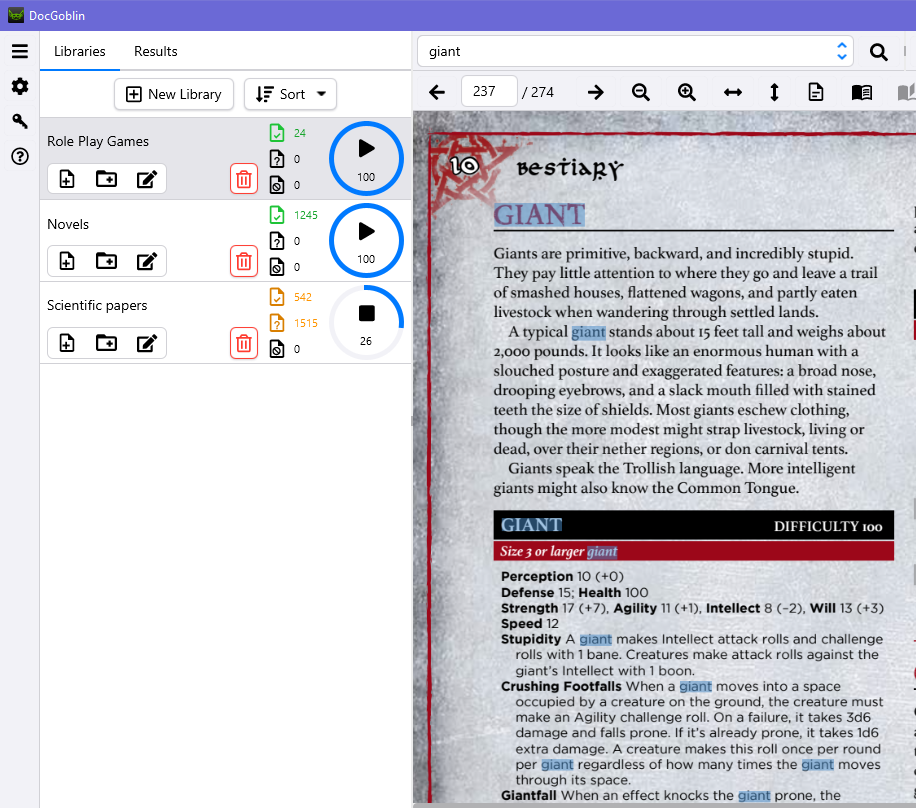This screenshot has height=808, width=916.
Task: Start indexing Novels library
Action: (x=366, y=240)
